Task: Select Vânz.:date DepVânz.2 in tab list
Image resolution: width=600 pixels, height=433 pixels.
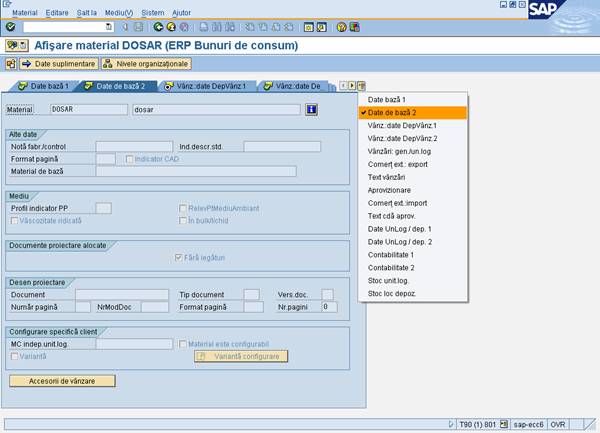Action: 412,138
